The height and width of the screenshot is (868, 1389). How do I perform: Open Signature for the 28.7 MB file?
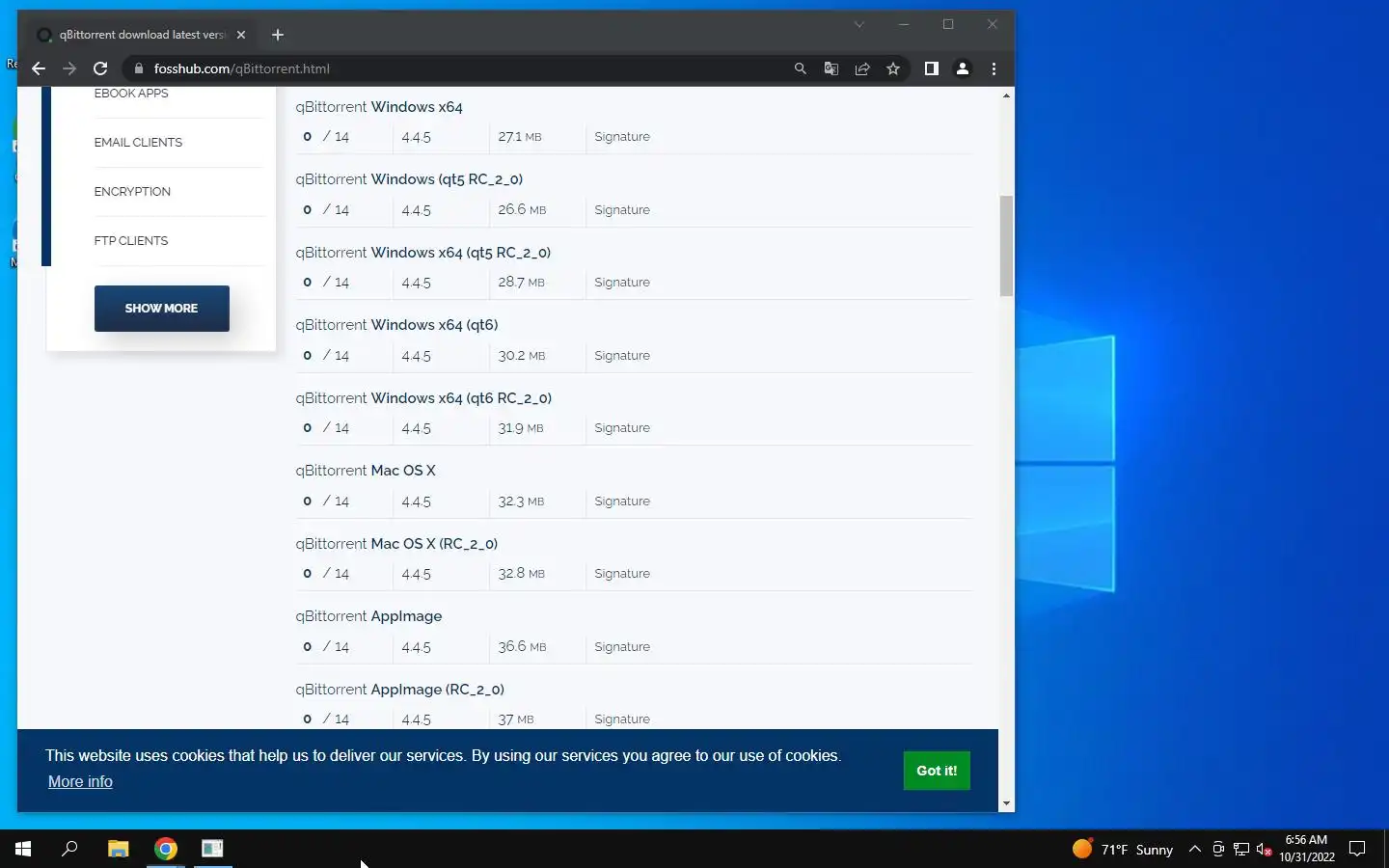622,283
